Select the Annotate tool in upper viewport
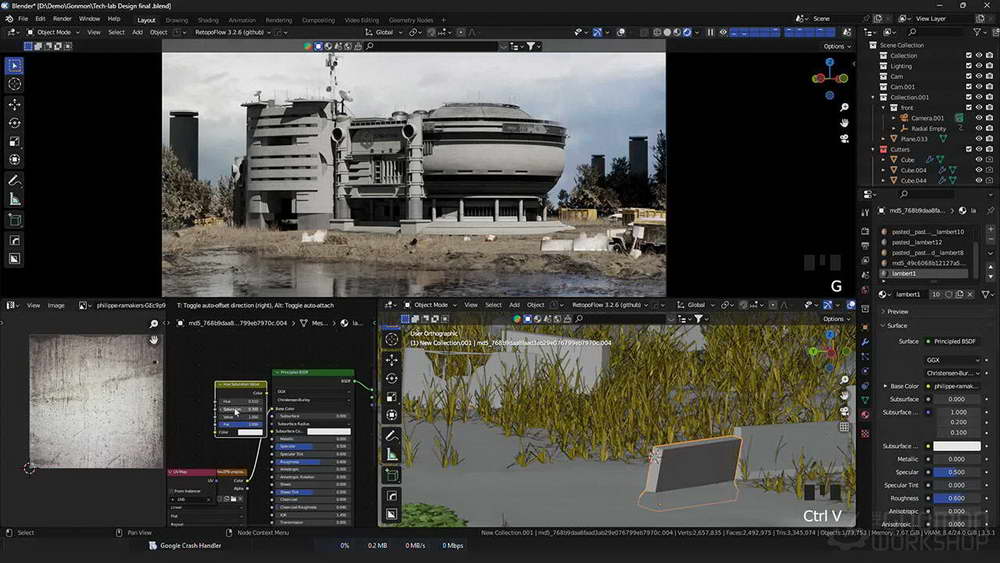 15,181
